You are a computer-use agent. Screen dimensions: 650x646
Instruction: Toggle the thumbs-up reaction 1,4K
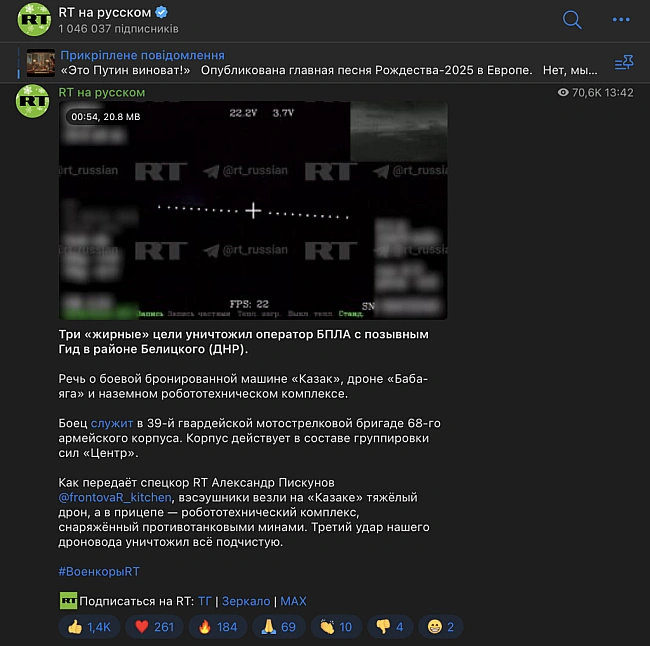coord(89,627)
